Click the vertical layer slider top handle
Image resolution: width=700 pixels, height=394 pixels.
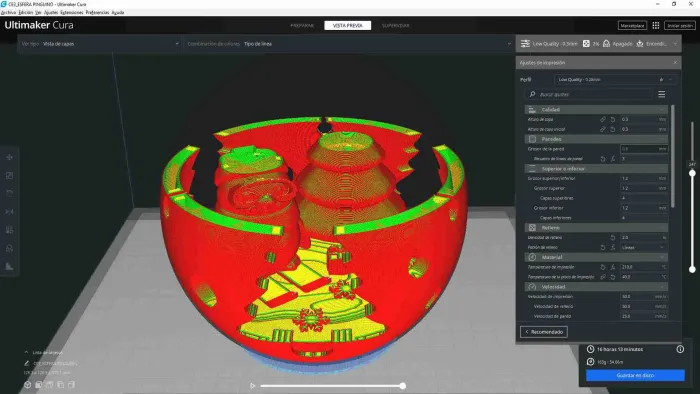pyautogui.click(x=692, y=173)
